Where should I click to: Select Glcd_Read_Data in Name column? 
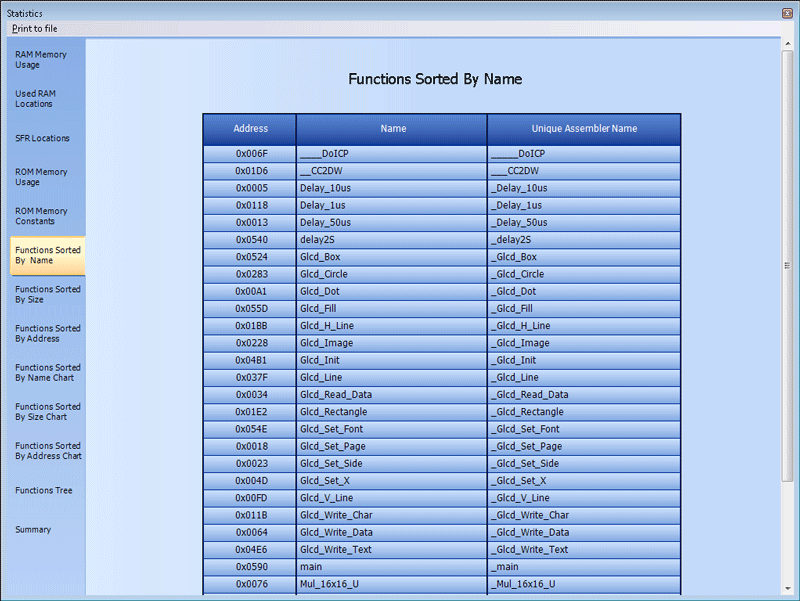point(392,395)
